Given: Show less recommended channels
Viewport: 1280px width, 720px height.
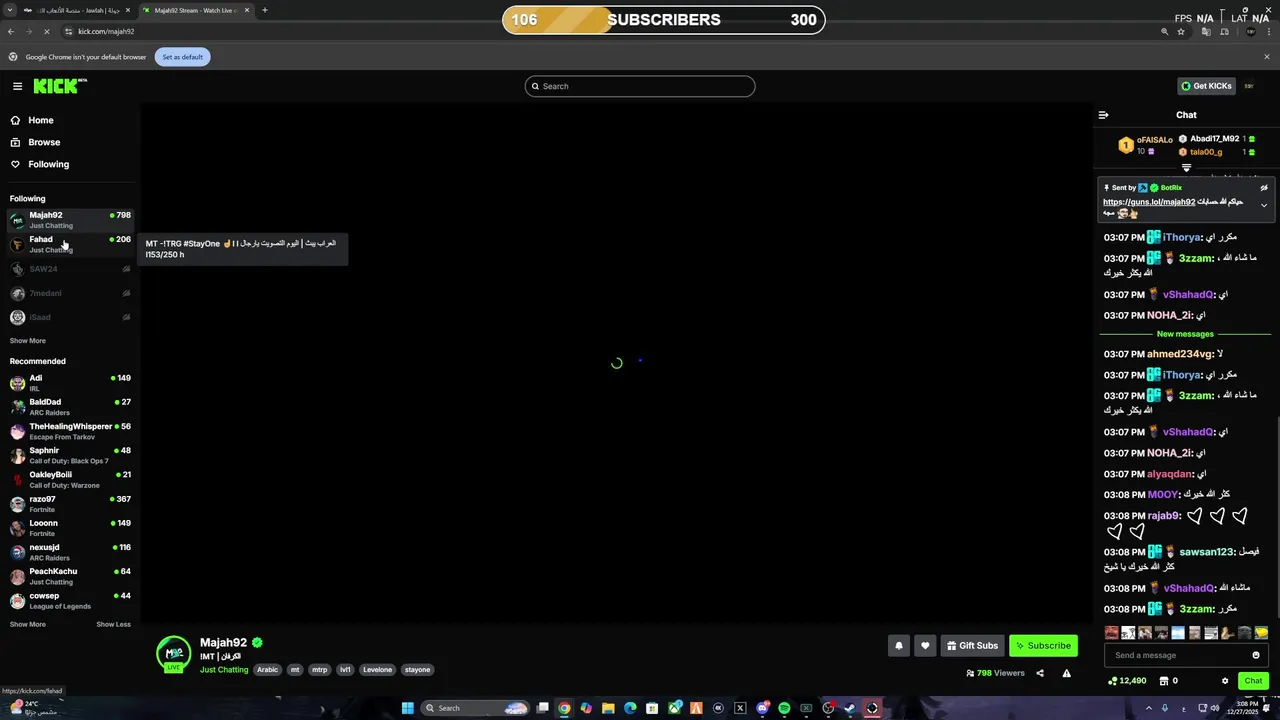Looking at the screenshot, I should coord(113,624).
